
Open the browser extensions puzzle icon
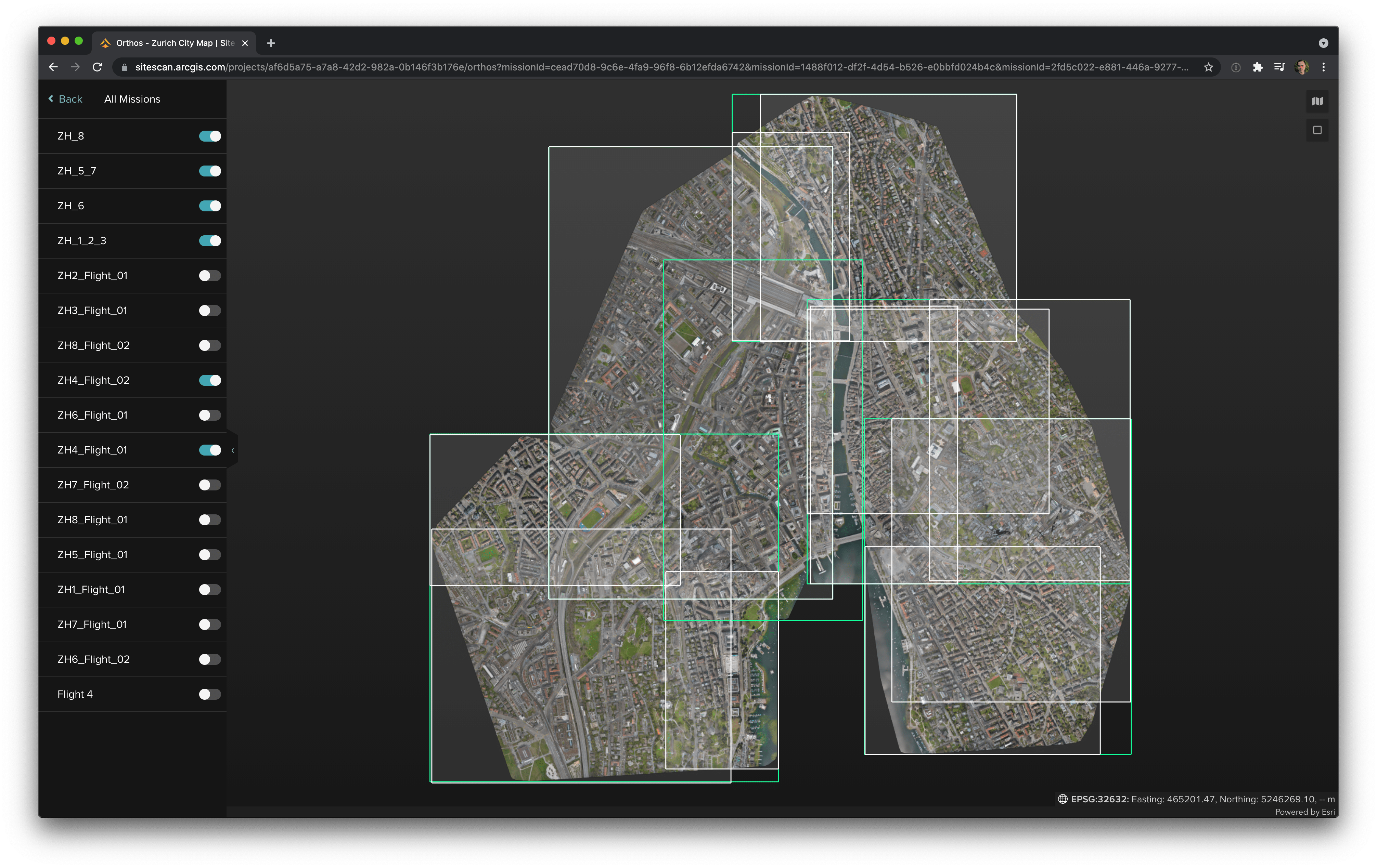point(1258,67)
